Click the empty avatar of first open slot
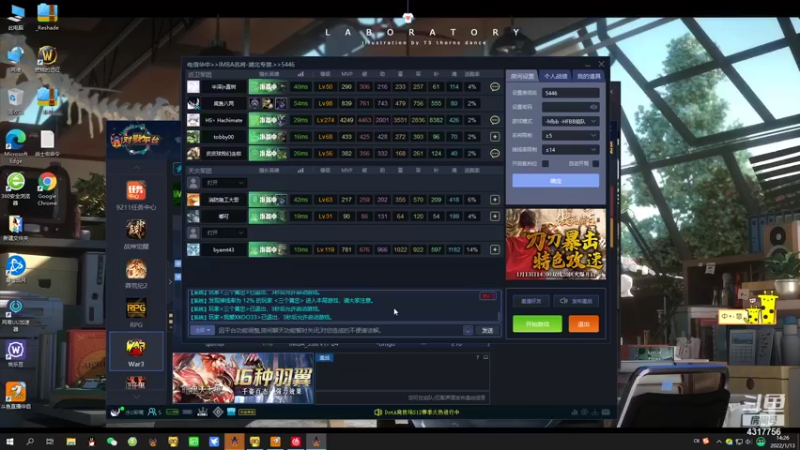800x450 pixels. [x=193, y=183]
